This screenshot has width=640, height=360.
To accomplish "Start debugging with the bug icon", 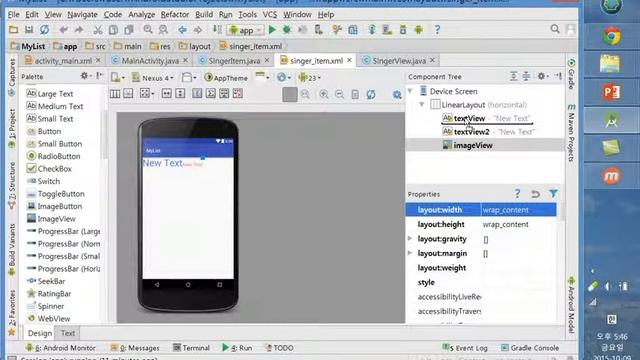I will [x=287, y=29].
